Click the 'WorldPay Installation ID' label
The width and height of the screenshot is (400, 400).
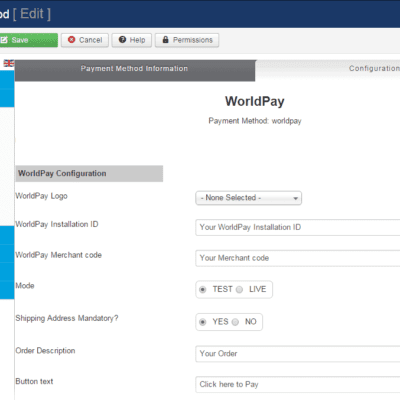[x=57, y=224]
